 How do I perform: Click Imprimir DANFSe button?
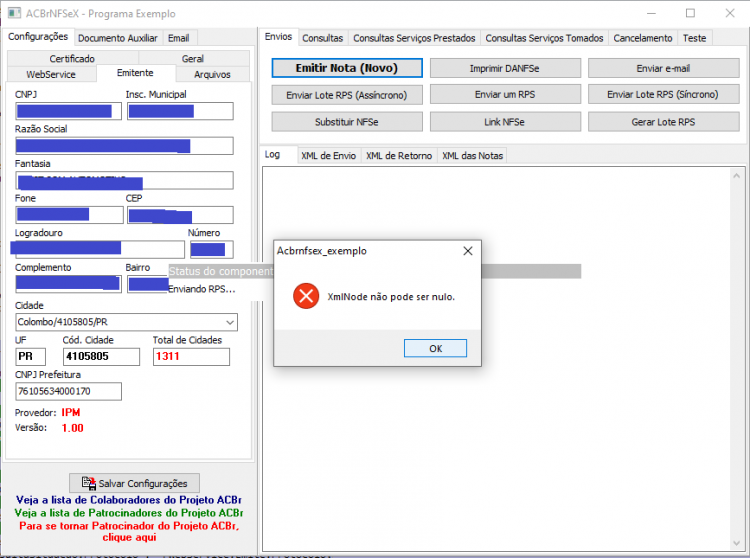505,68
